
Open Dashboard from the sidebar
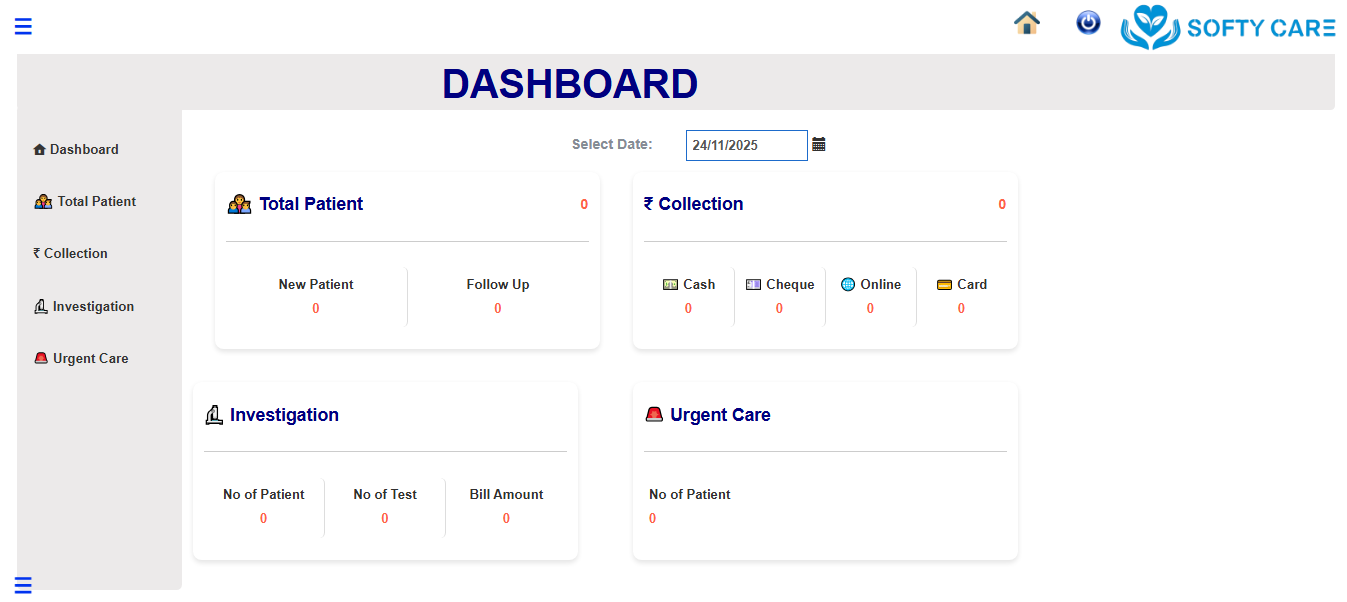coord(76,149)
